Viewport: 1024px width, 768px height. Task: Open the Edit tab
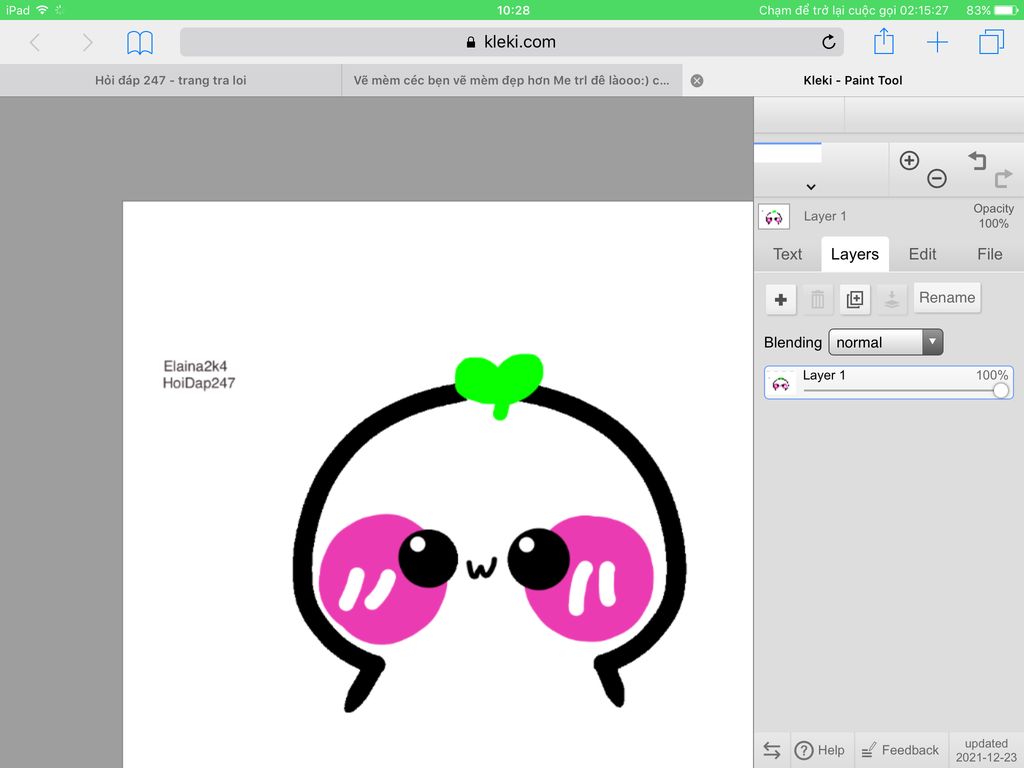point(922,254)
